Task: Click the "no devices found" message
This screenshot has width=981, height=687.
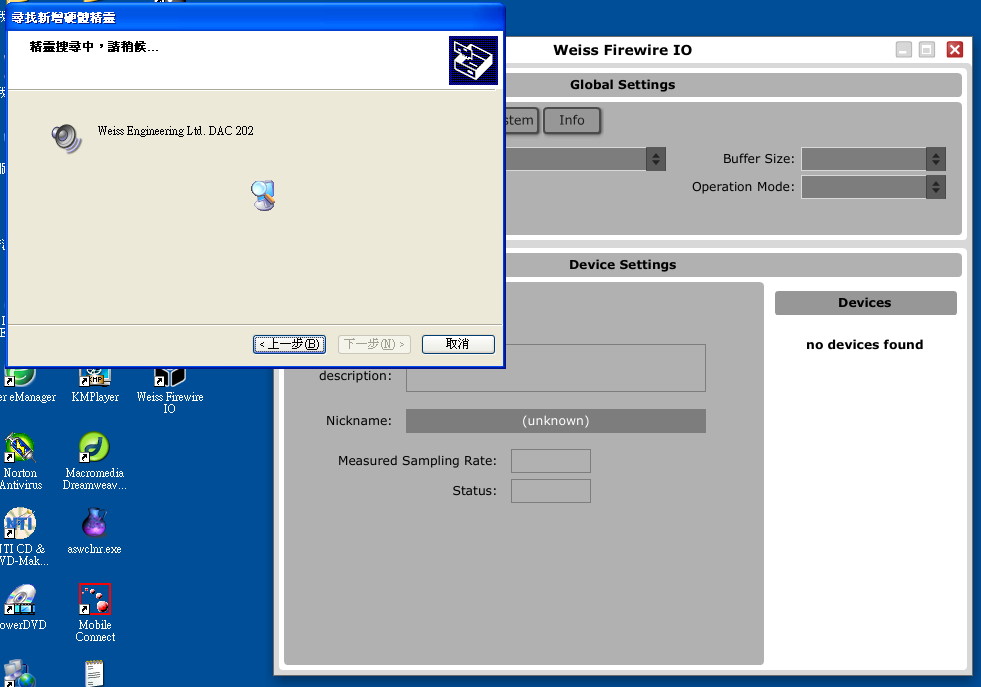Action: (x=865, y=345)
